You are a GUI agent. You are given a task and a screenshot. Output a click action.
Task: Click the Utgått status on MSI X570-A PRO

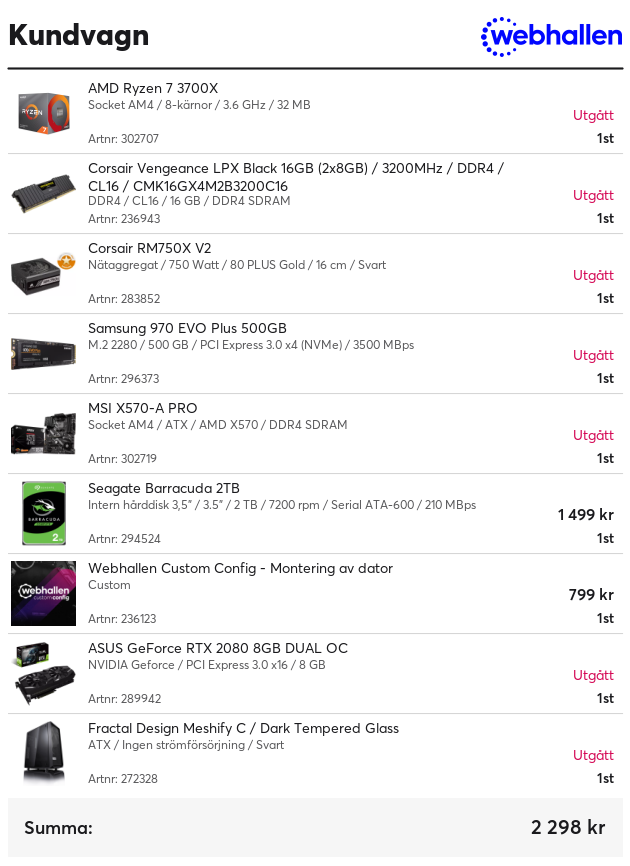(x=593, y=435)
